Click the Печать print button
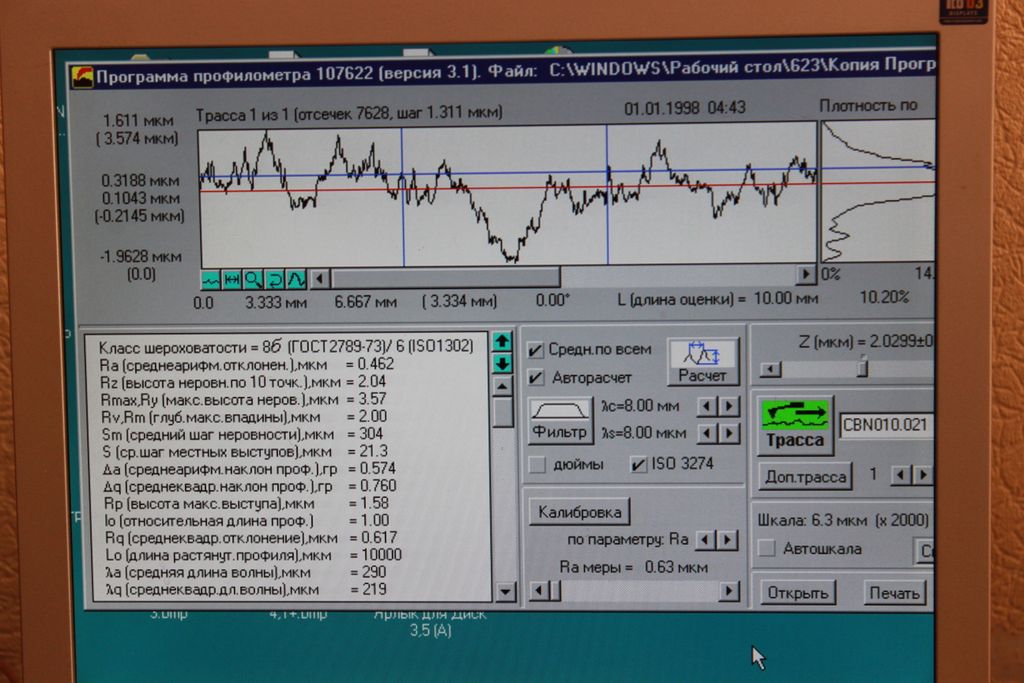Viewport: 1024px width, 683px height. (x=894, y=593)
